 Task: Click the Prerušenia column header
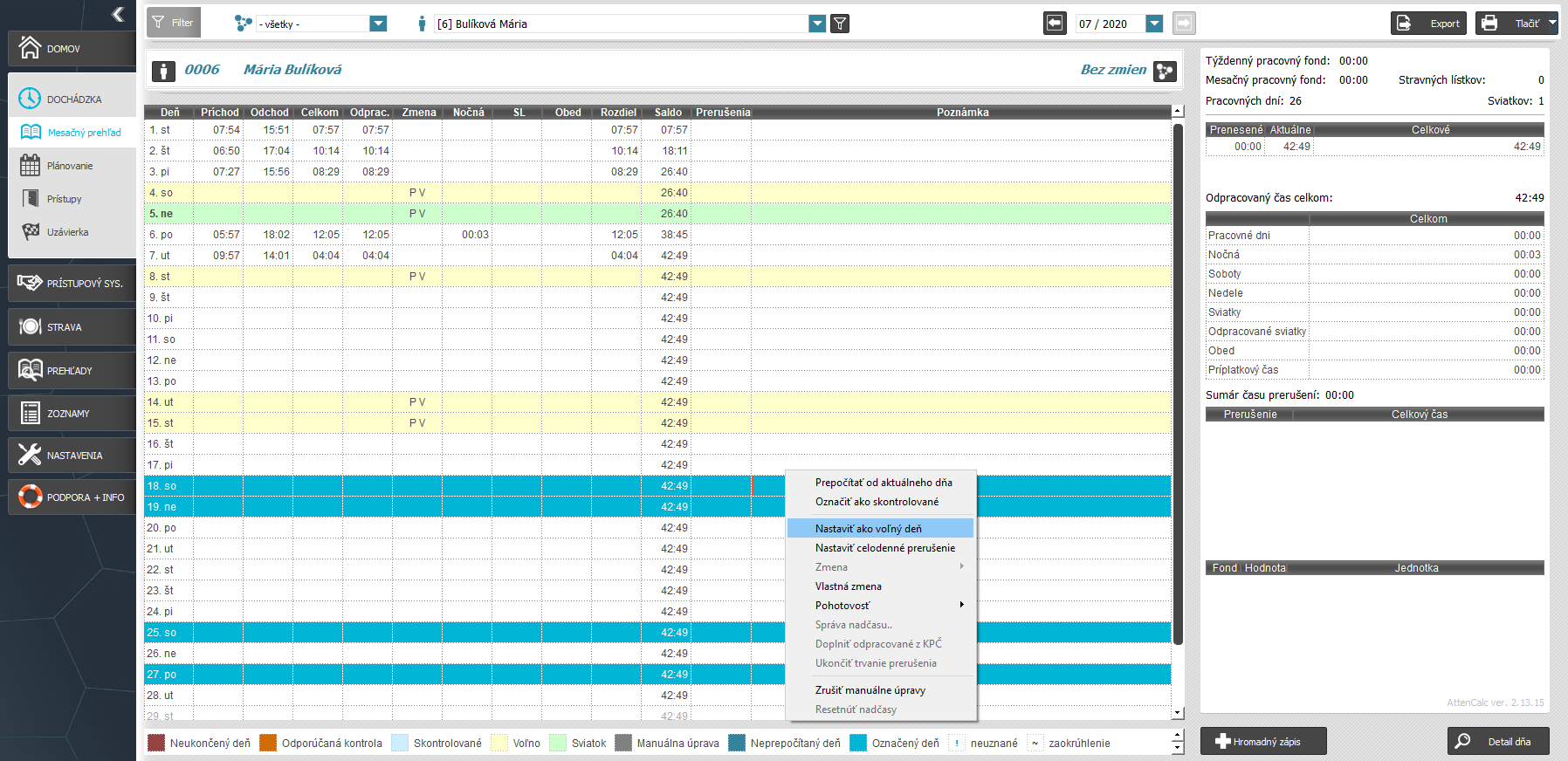pos(723,112)
